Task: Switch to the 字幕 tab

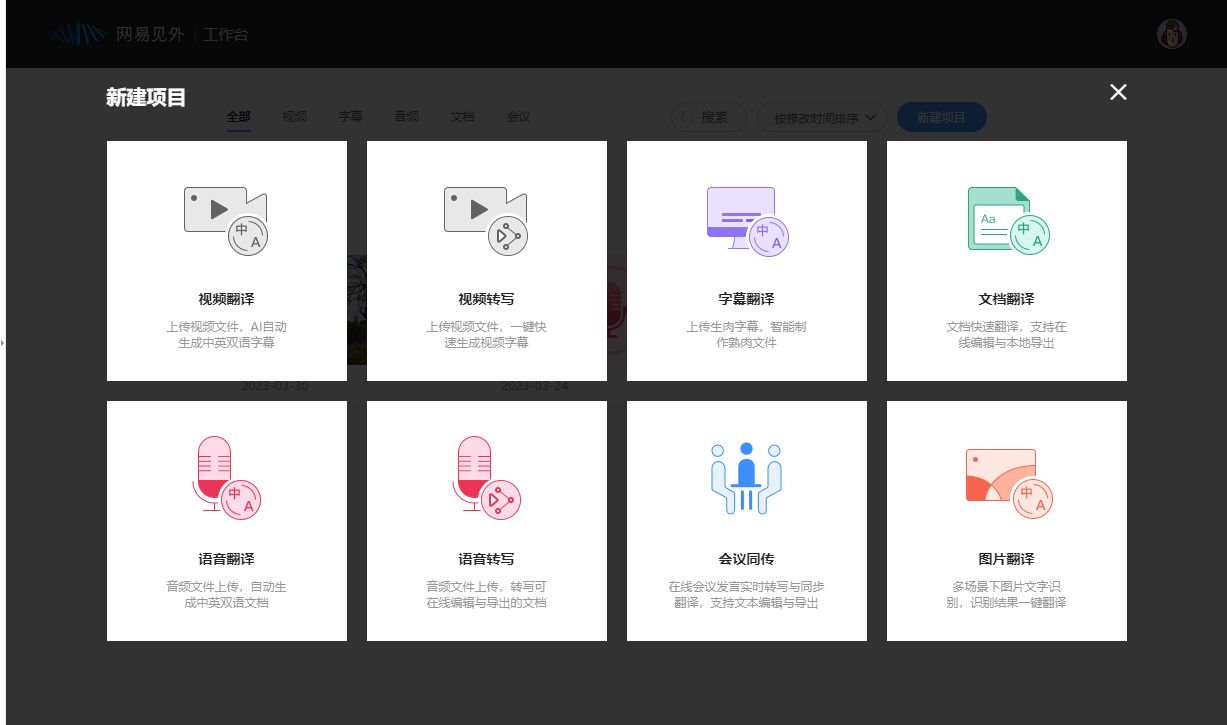Action: click(351, 117)
